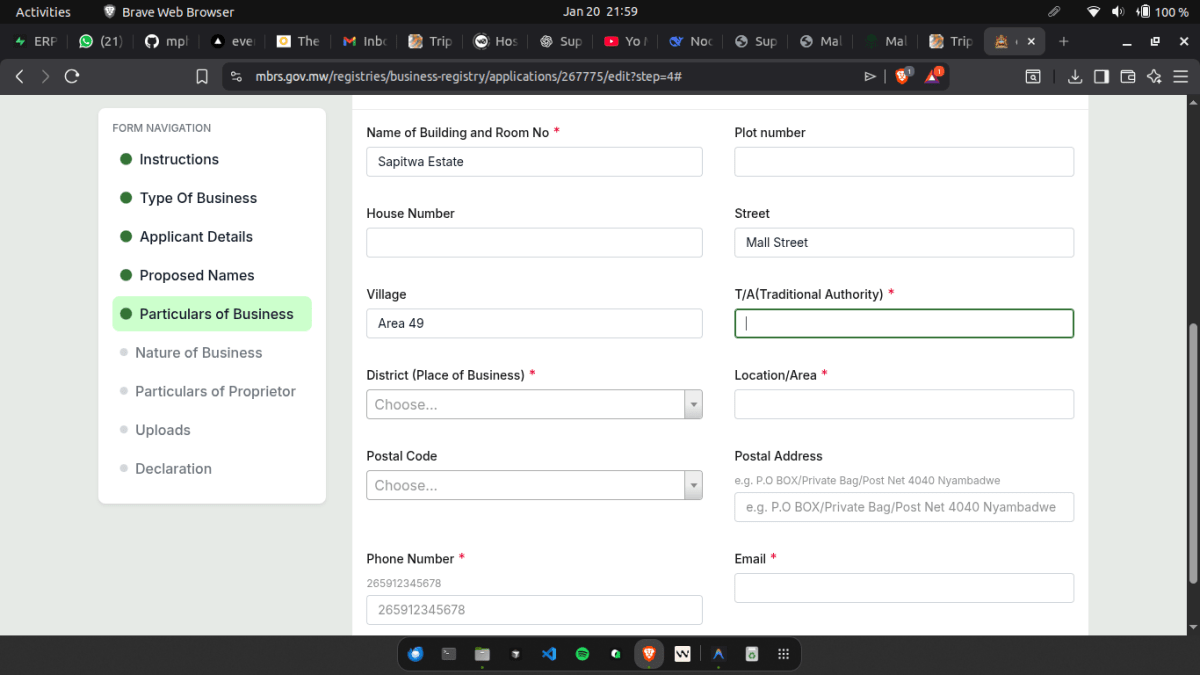Image resolution: width=1200 pixels, height=675 pixels.
Task: Switch to the GitHub mpl tab
Action: coord(166,41)
